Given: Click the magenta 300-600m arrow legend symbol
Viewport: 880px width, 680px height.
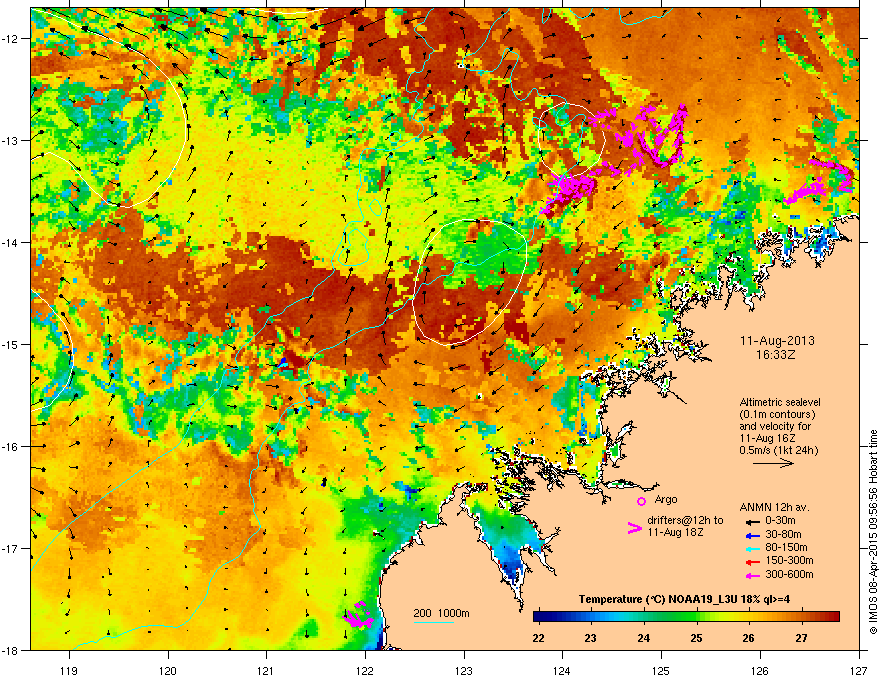Looking at the screenshot, I should pyautogui.click(x=753, y=575).
